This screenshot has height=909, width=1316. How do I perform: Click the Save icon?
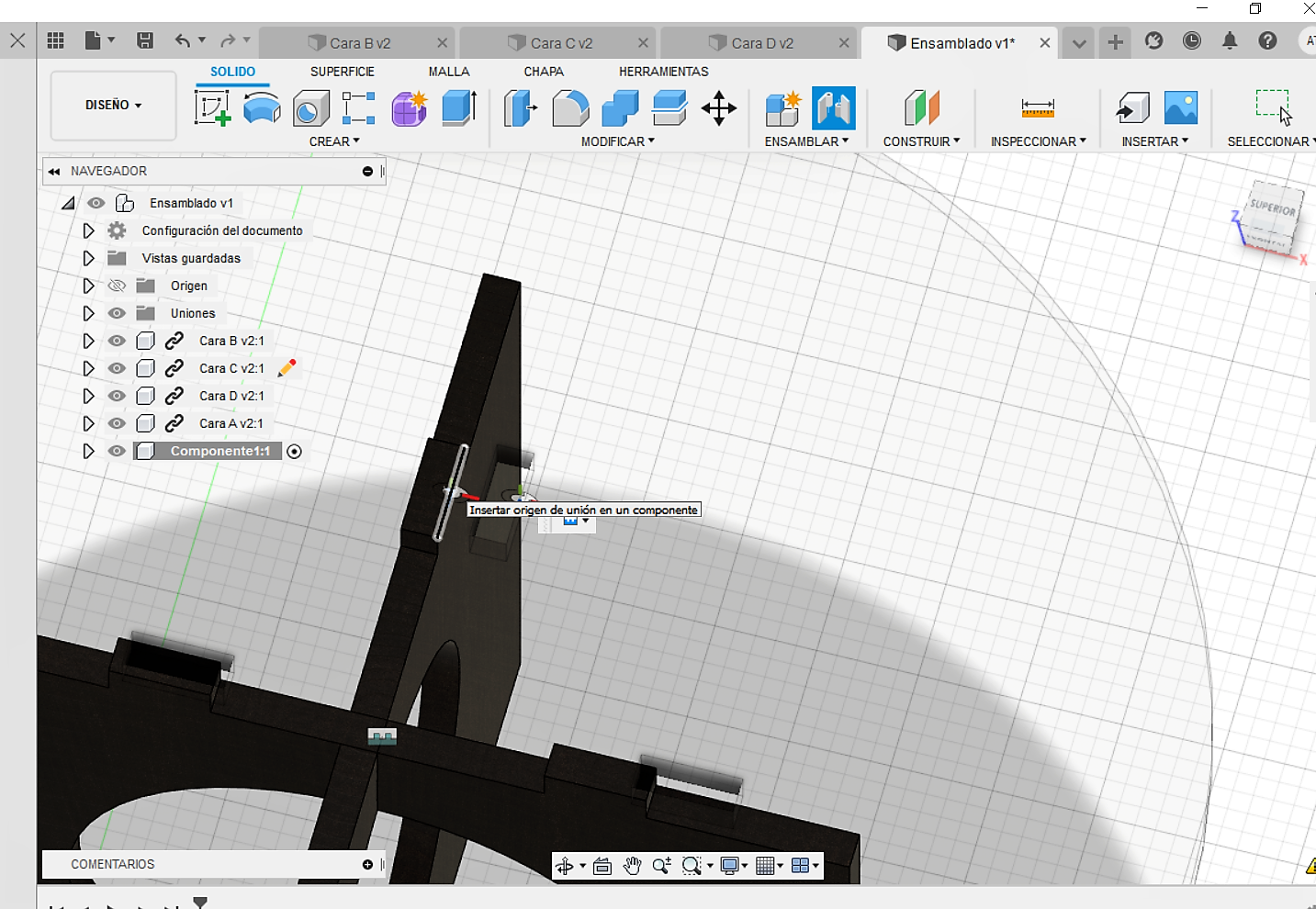pyautogui.click(x=145, y=40)
